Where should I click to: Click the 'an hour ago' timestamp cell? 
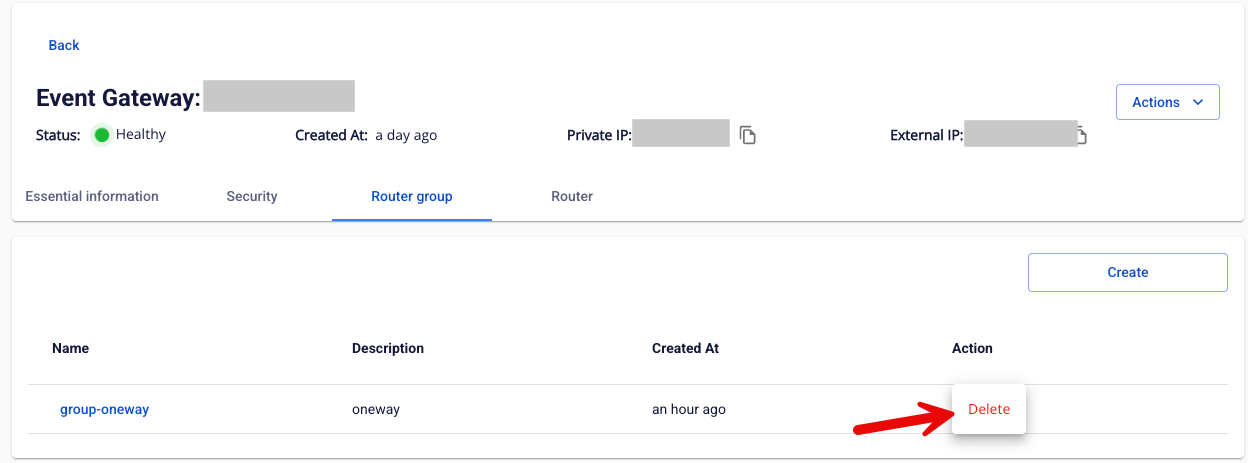(x=689, y=409)
